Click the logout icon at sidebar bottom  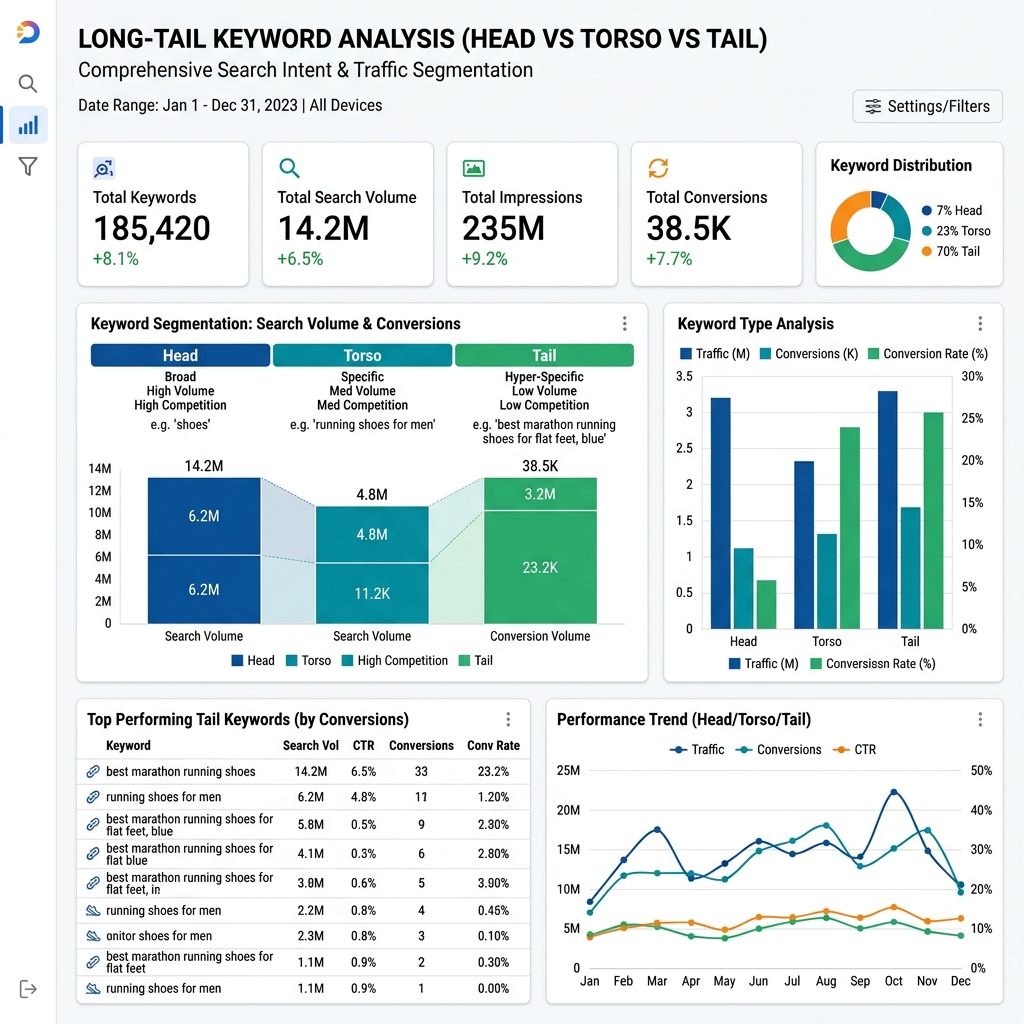click(x=28, y=989)
